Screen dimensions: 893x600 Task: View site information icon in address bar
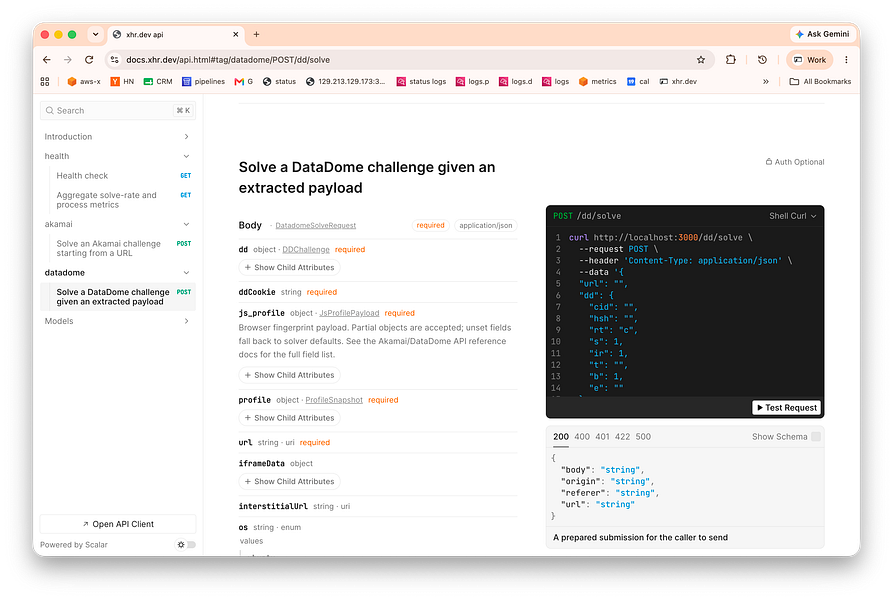click(x=114, y=60)
